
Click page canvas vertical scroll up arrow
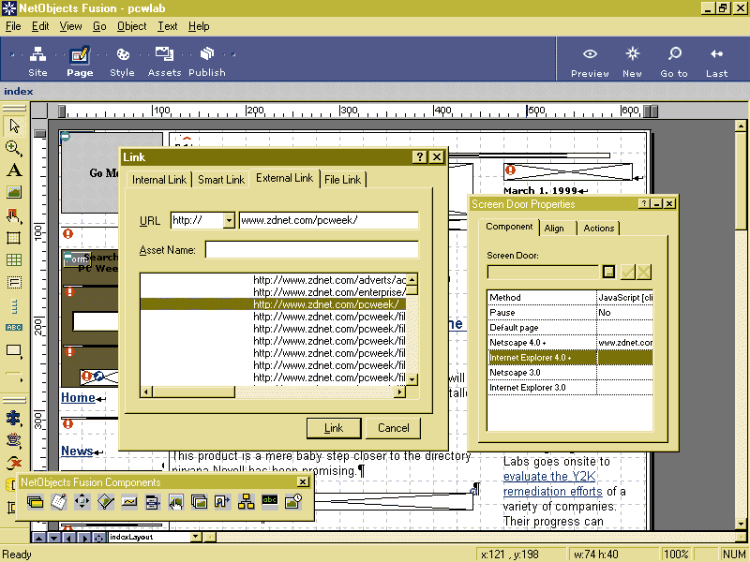[740, 126]
